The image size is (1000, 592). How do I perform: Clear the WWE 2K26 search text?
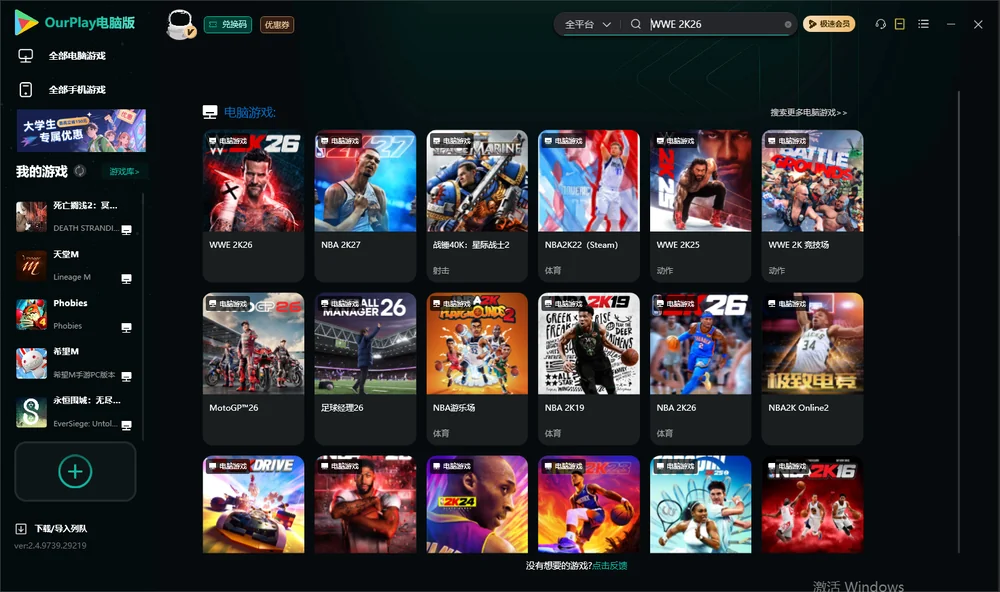pos(788,24)
